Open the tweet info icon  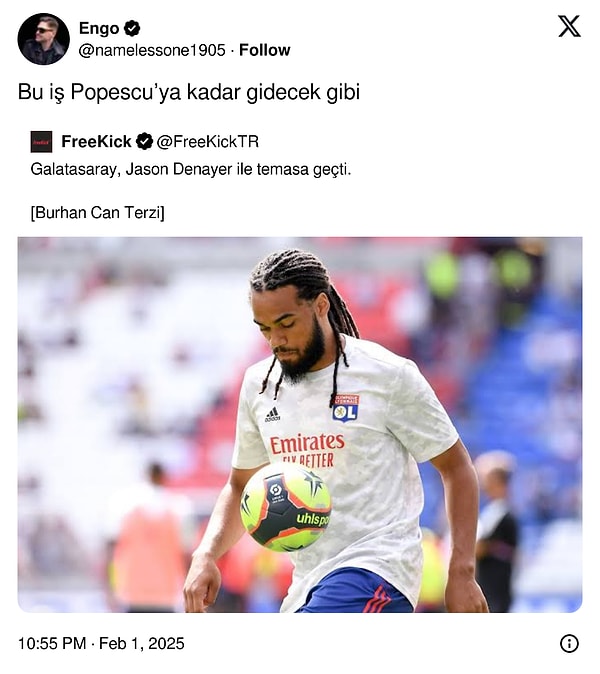point(569,643)
